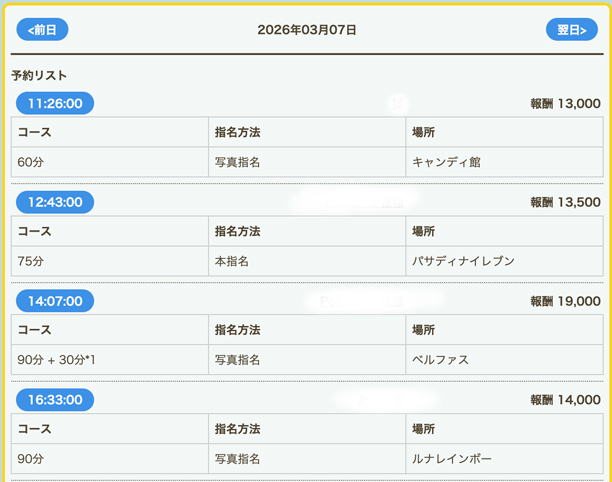This screenshot has height=482, width=612.
Task: Select the パサディナイレブン location cell
Action: (463, 261)
